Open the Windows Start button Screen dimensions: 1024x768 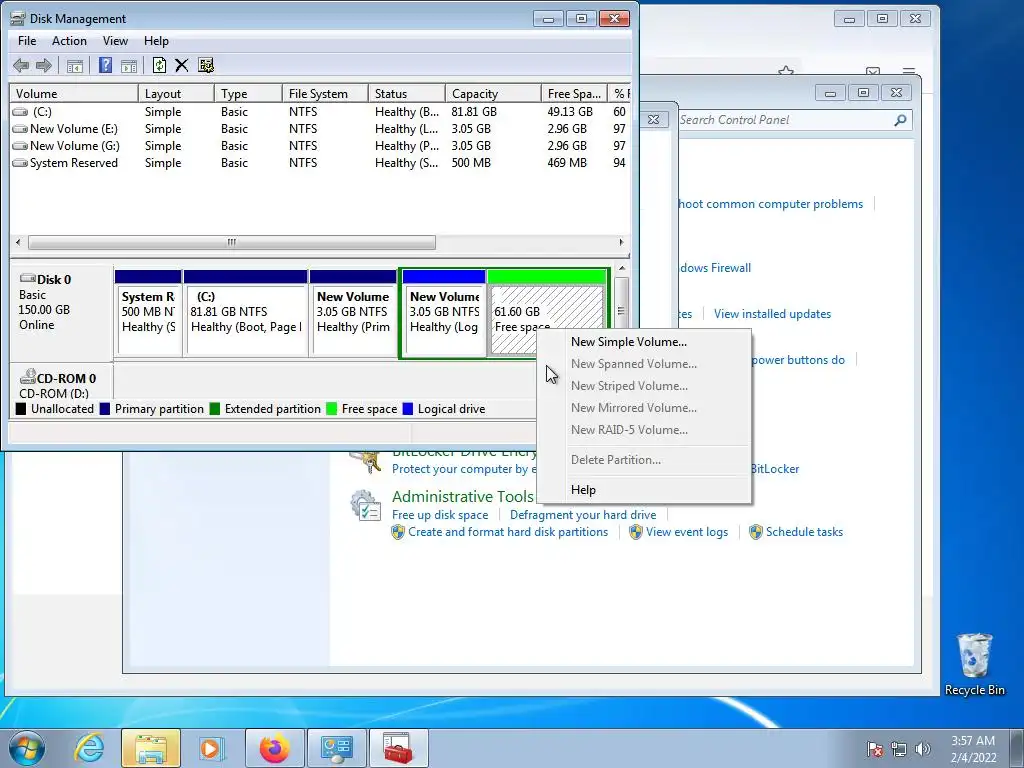27,748
